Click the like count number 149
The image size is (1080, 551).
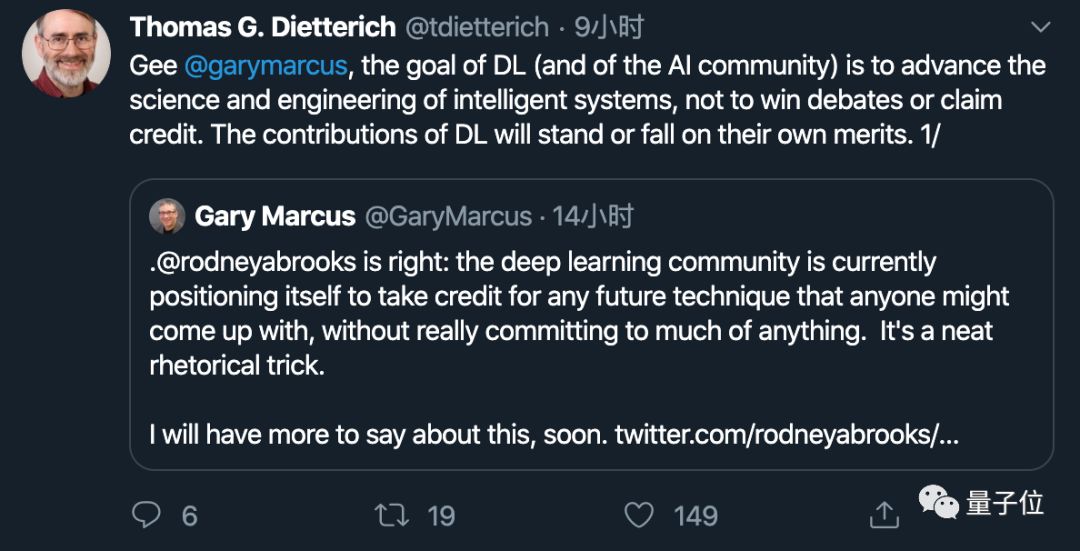[695, 516]
